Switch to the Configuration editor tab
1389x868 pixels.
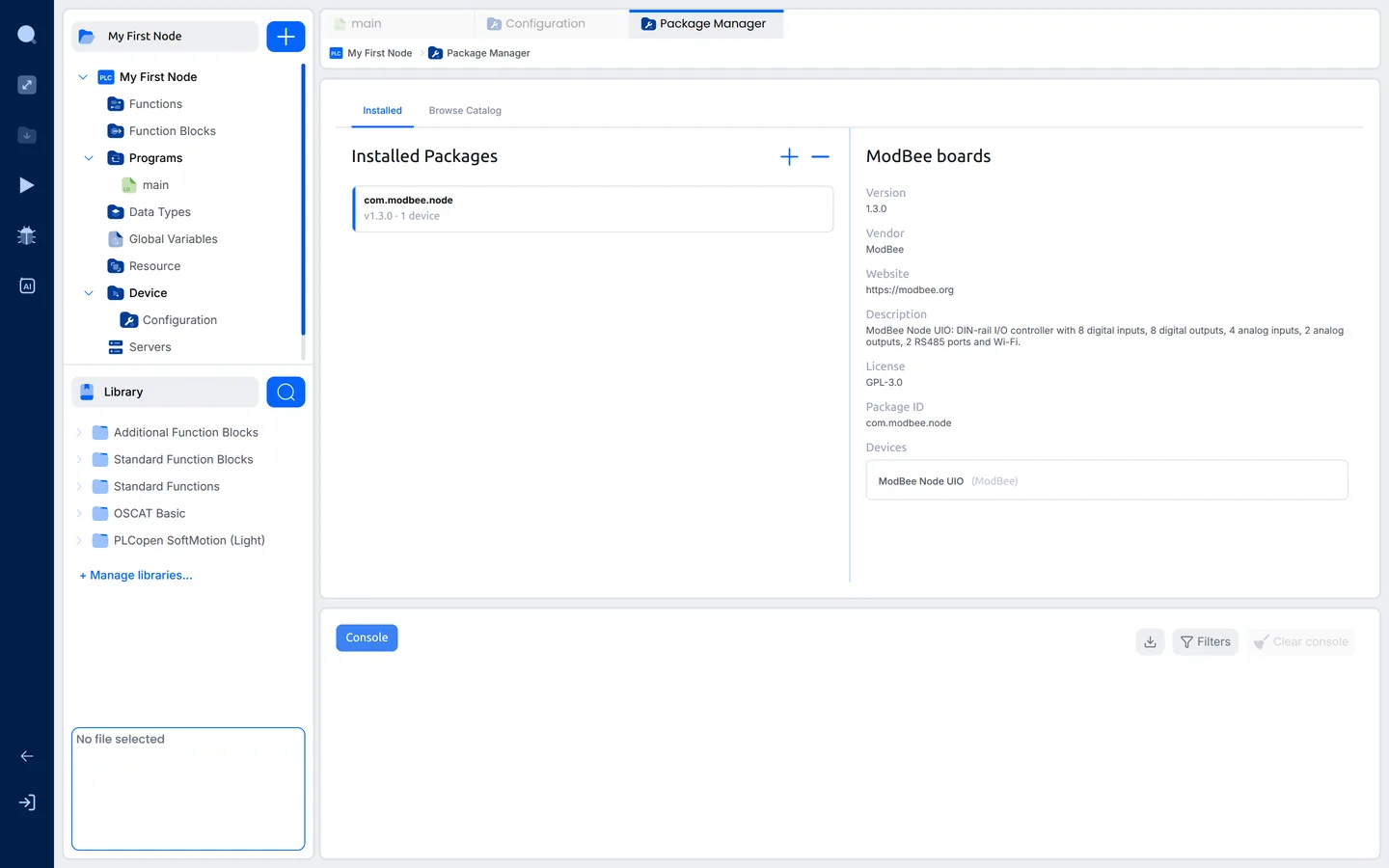click(551, 24)
